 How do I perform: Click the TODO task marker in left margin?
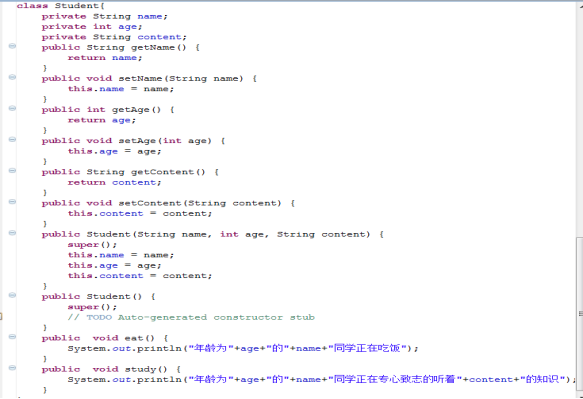coord(1,316)
